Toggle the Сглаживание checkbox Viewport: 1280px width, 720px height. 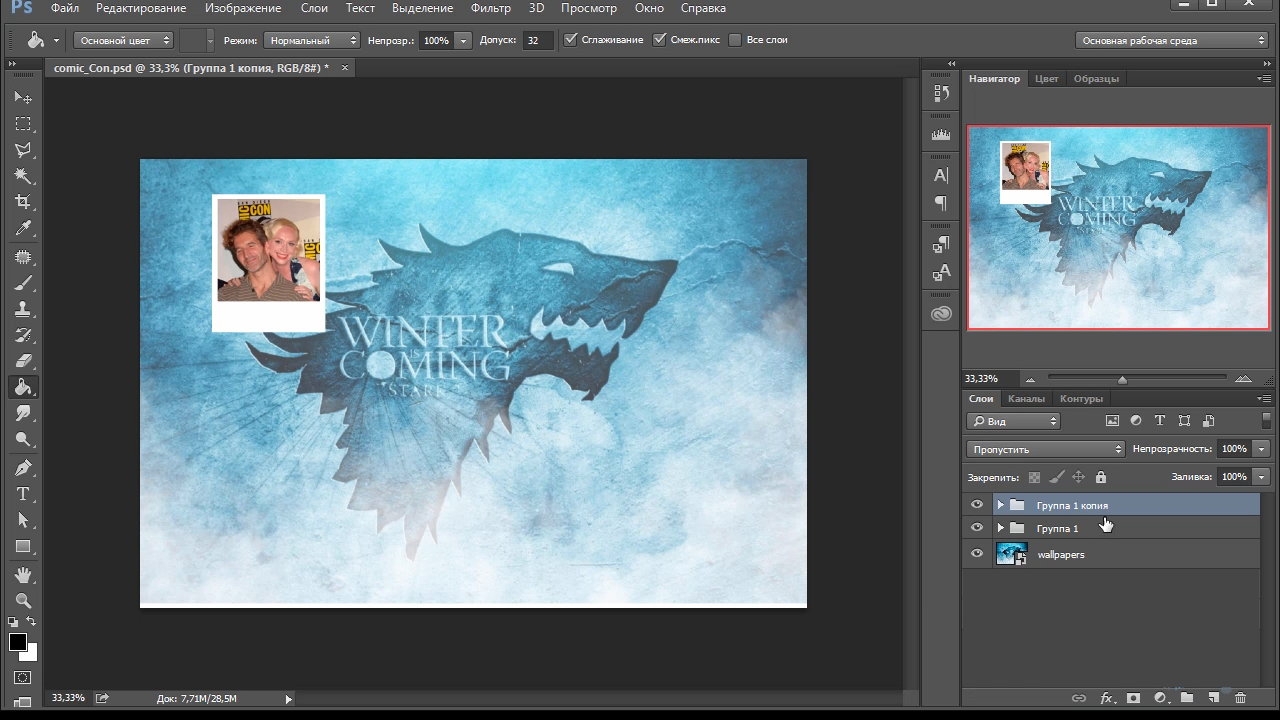pos(571,40)
